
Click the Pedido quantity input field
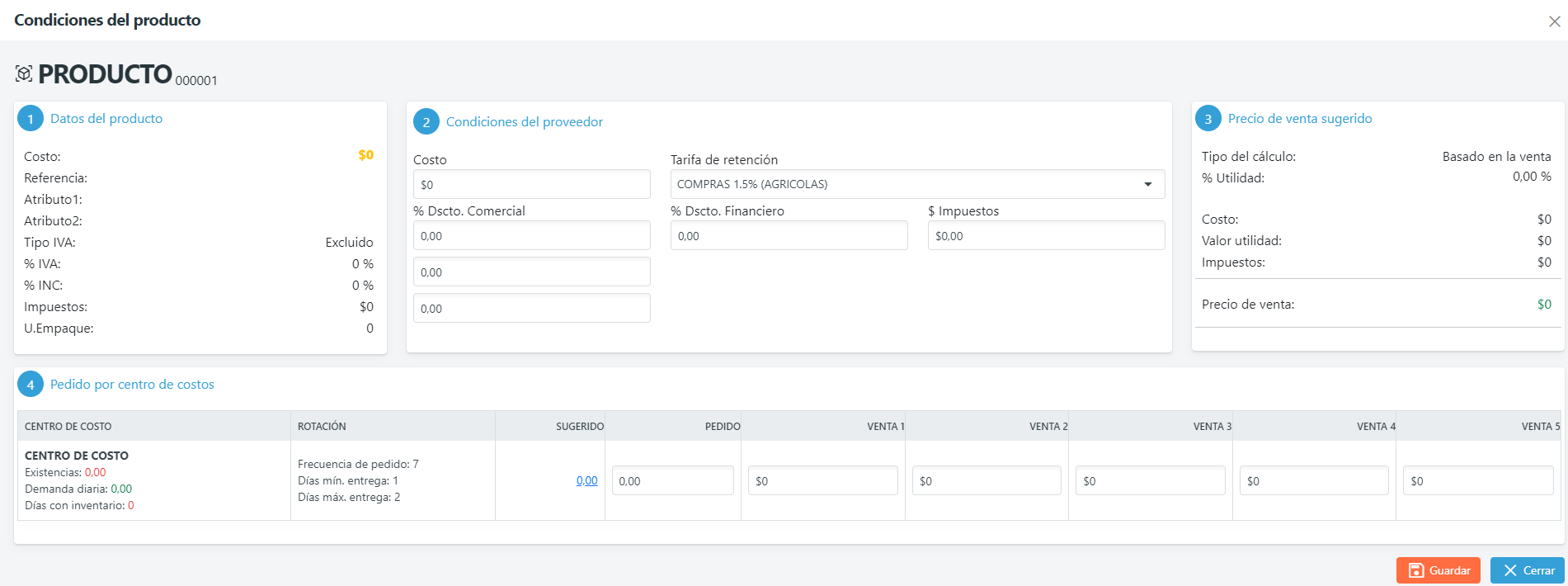(672, 481)
